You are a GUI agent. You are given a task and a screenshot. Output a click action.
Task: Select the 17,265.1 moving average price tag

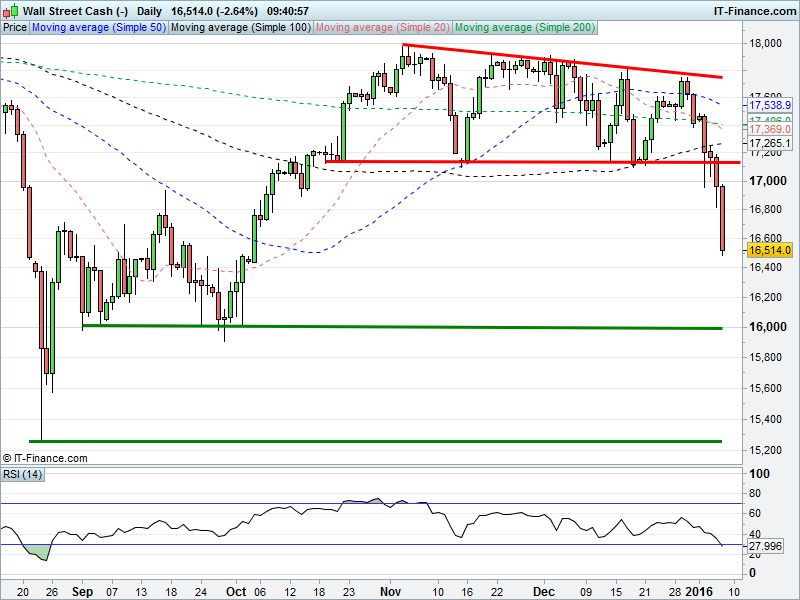[x=770, y=144]
